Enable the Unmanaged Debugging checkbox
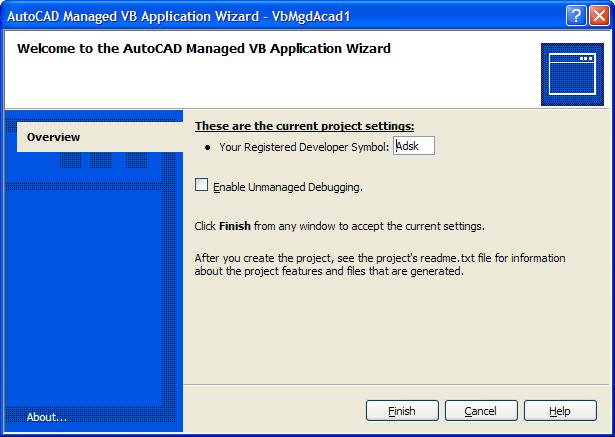 tap(202, 185)
